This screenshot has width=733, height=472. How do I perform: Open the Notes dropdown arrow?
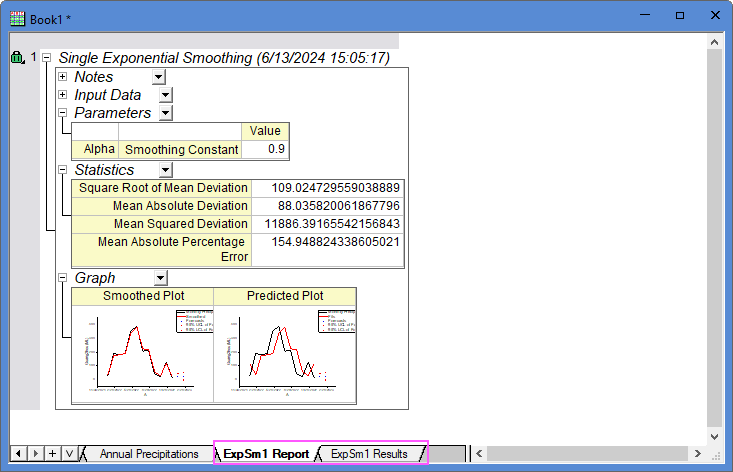[x=159, y=77]
